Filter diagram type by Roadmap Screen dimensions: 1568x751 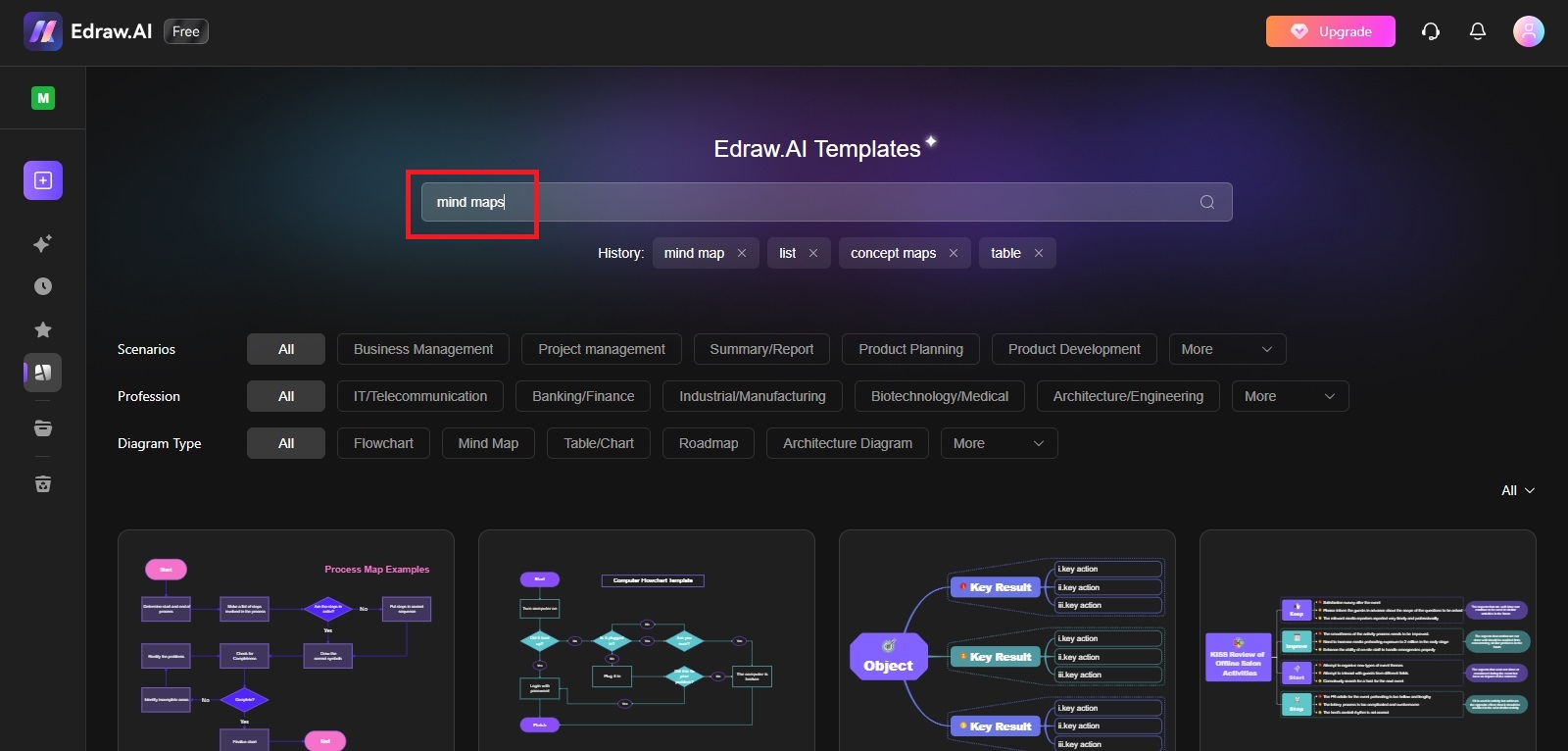pyautogui.click(x=709, y=443)
